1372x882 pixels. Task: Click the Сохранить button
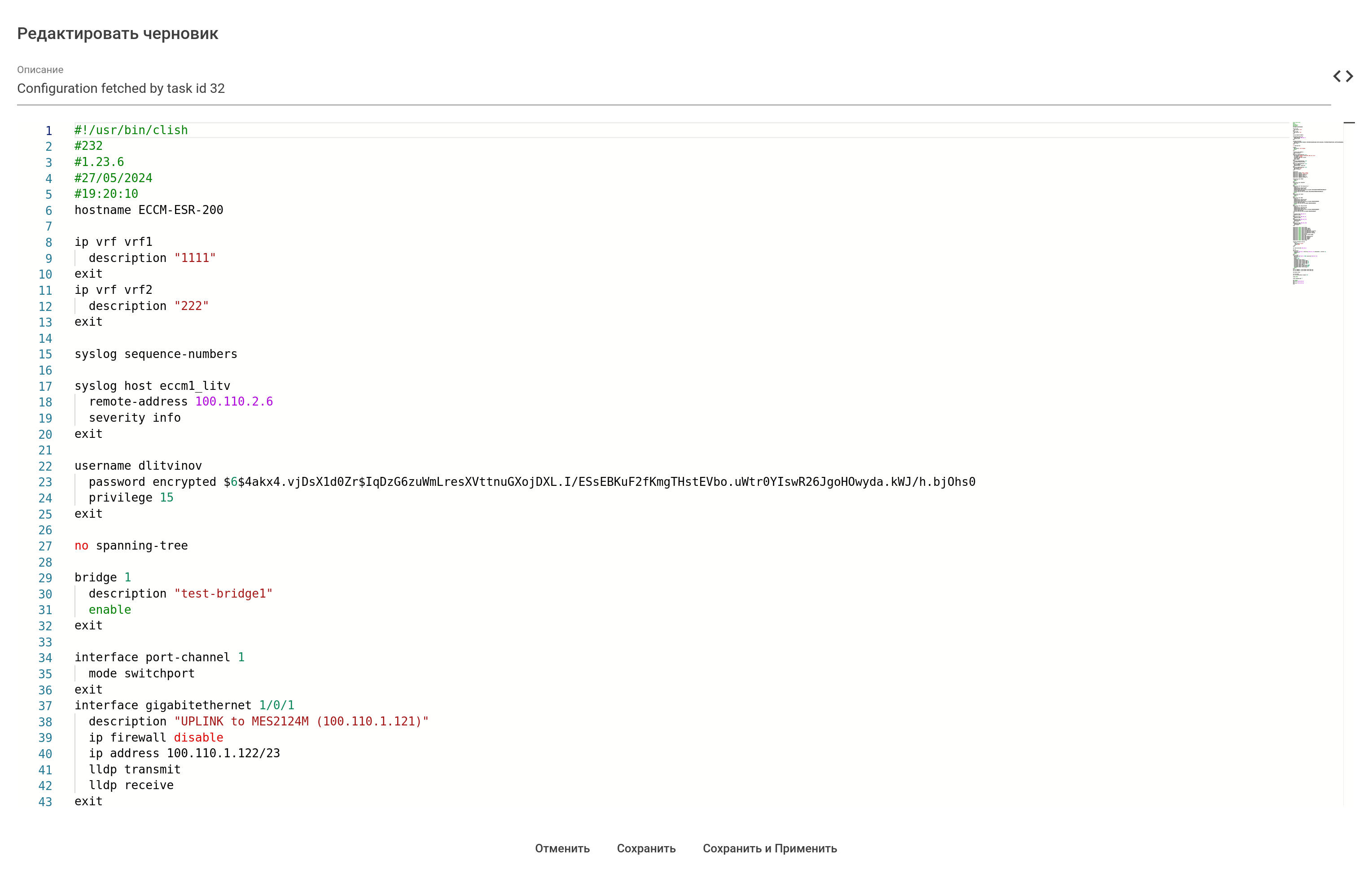[646, 848]
